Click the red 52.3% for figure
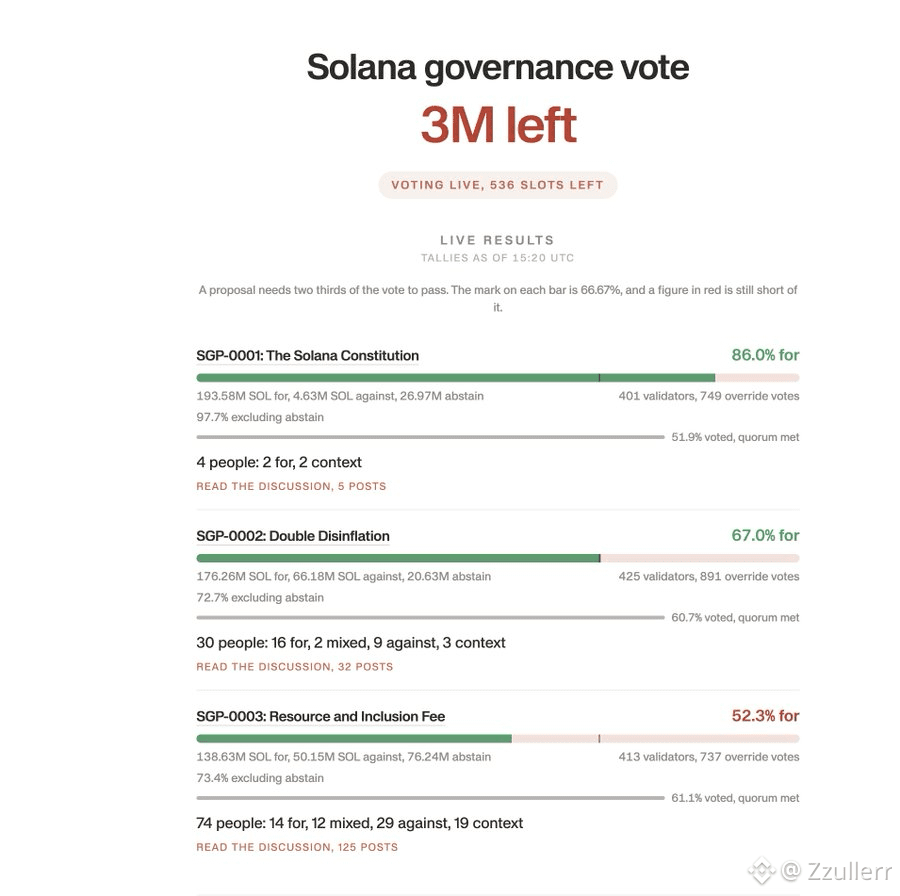The image size is (900, 896). tap(765, 716)
